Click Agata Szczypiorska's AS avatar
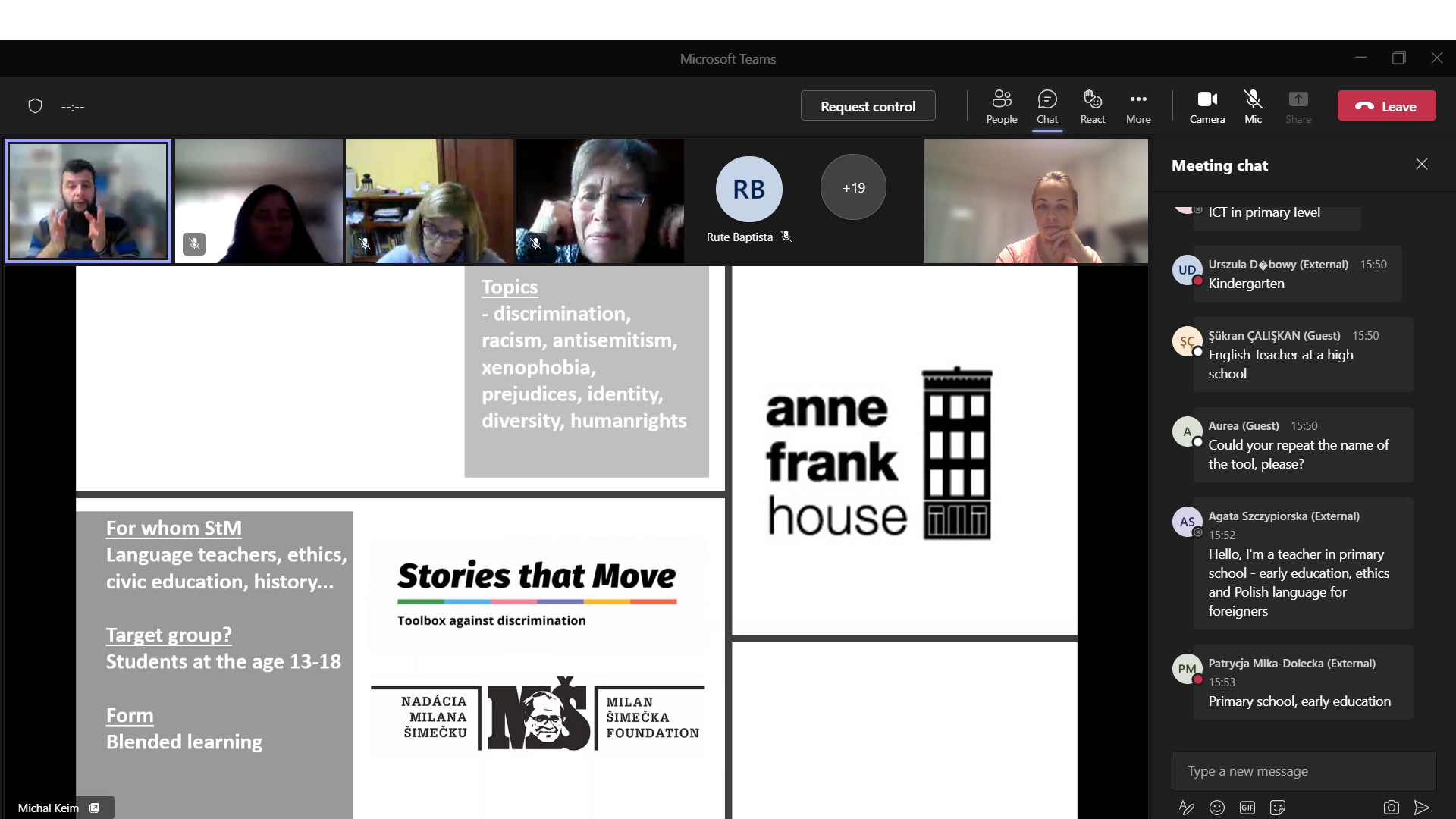Viewport: 1456px width, 819px height. point(1187,522)
